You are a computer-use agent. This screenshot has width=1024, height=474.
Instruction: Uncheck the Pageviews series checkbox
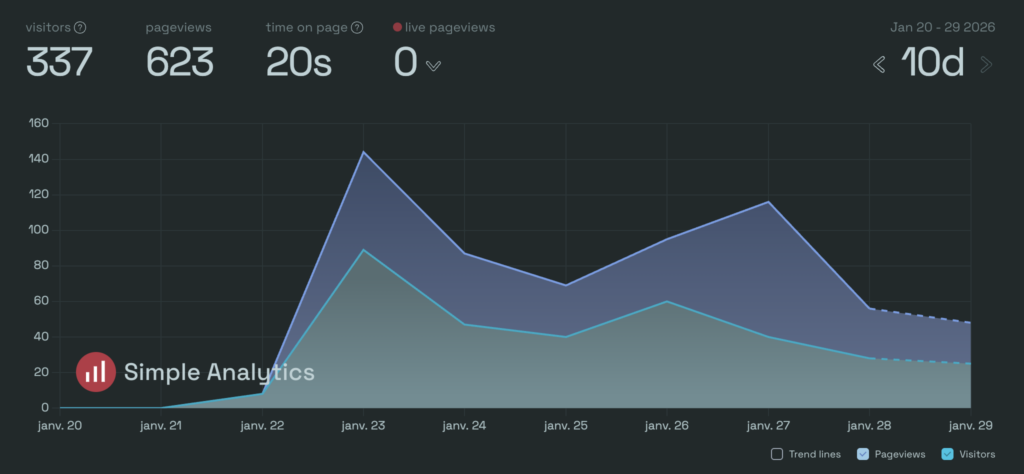(x=861, y=454)
